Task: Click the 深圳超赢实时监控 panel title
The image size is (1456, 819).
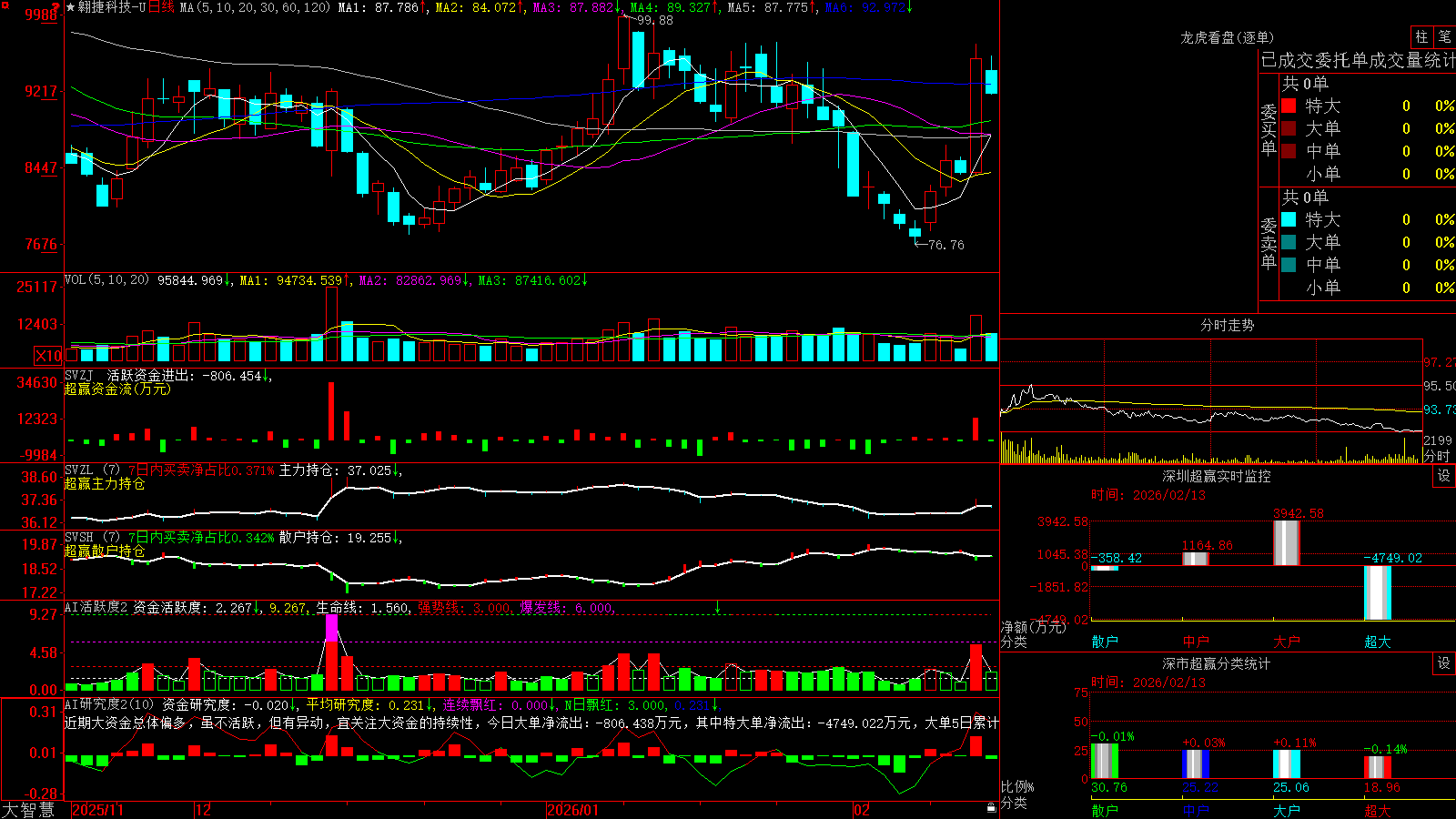Action: [1217, 476]
